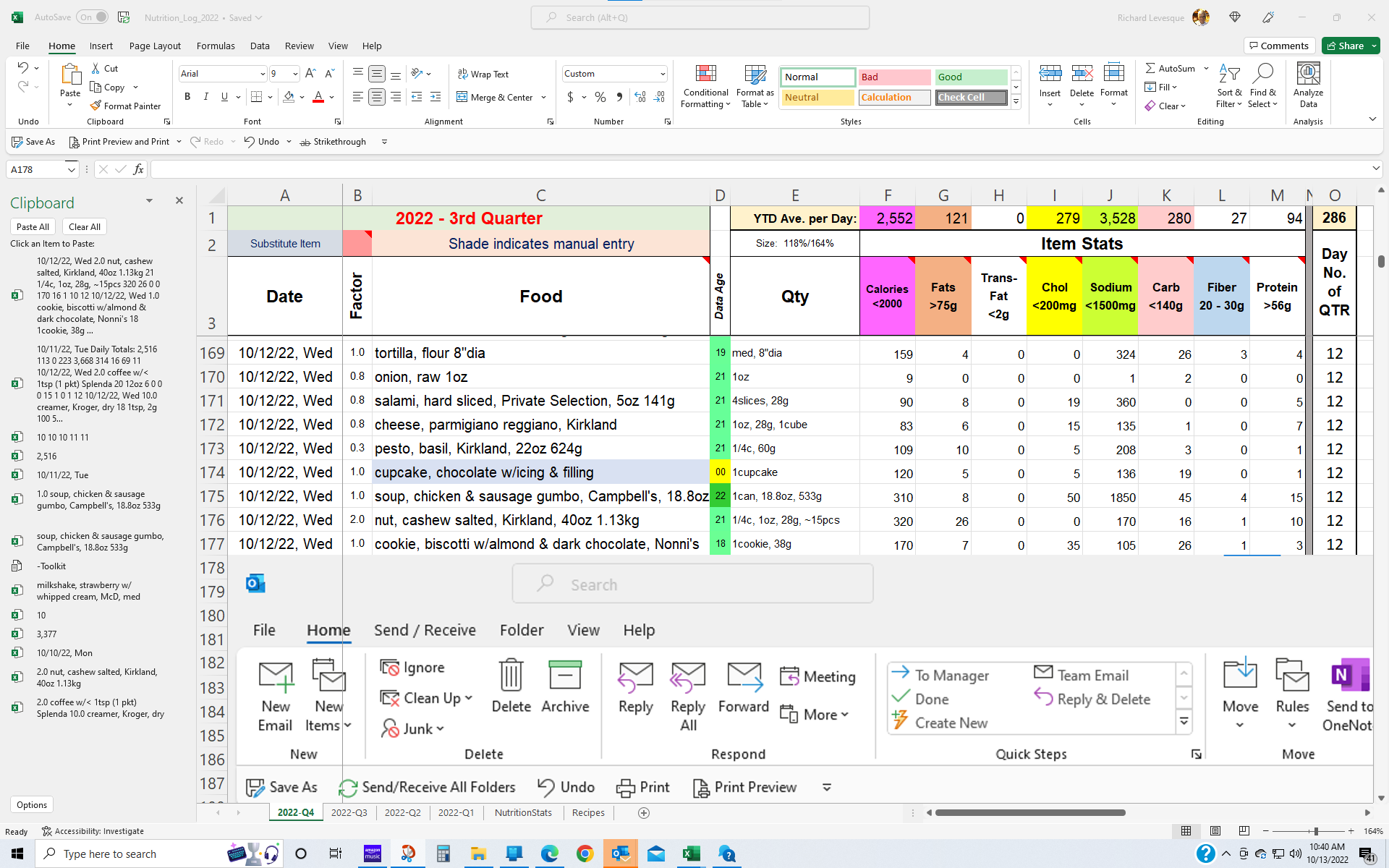Open Conditional Formatting options
Screen dimensions: 1389x868
pos(705,87)
